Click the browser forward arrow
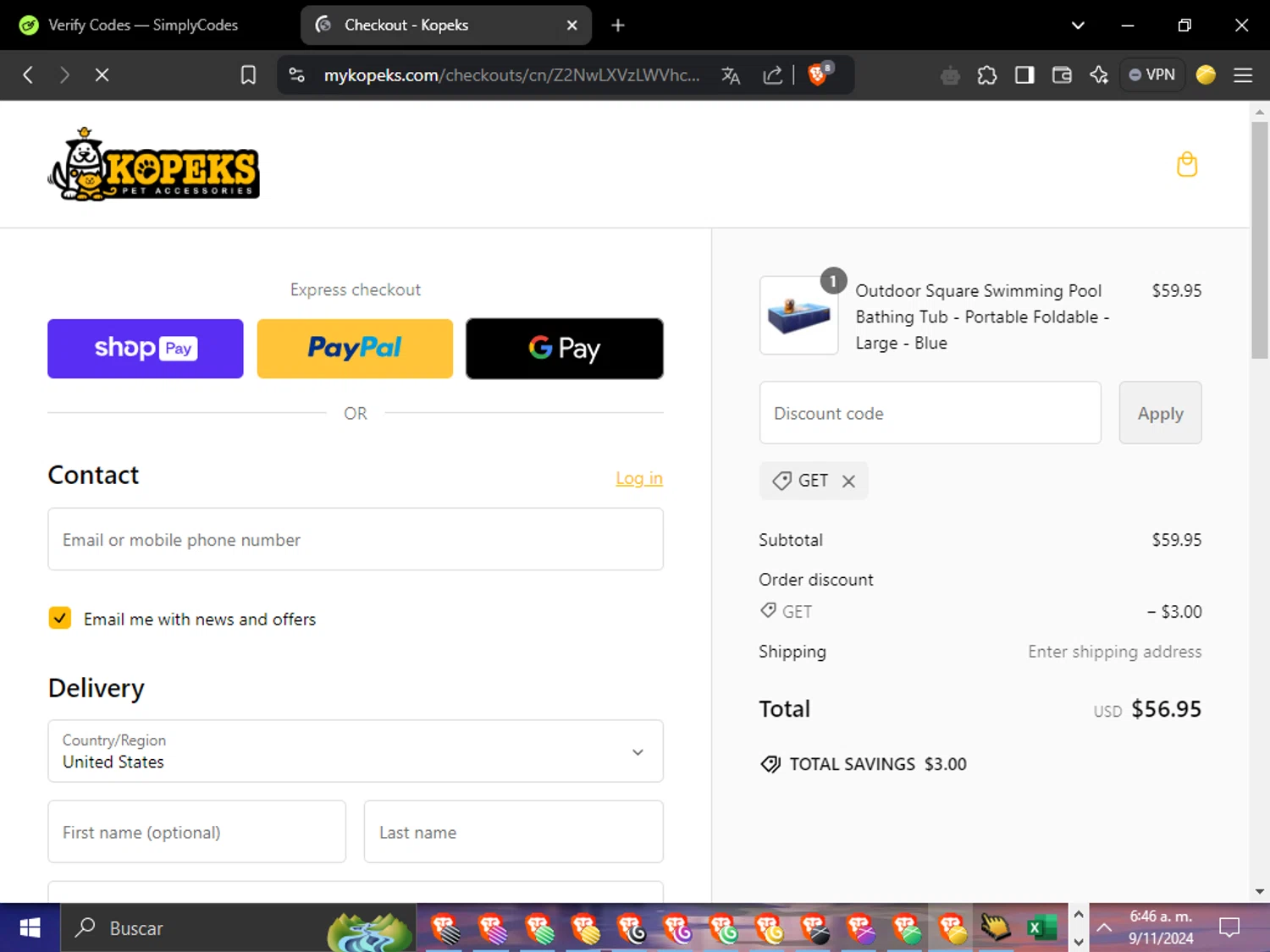Screen dimensions: 1270x952 point(64,75)
